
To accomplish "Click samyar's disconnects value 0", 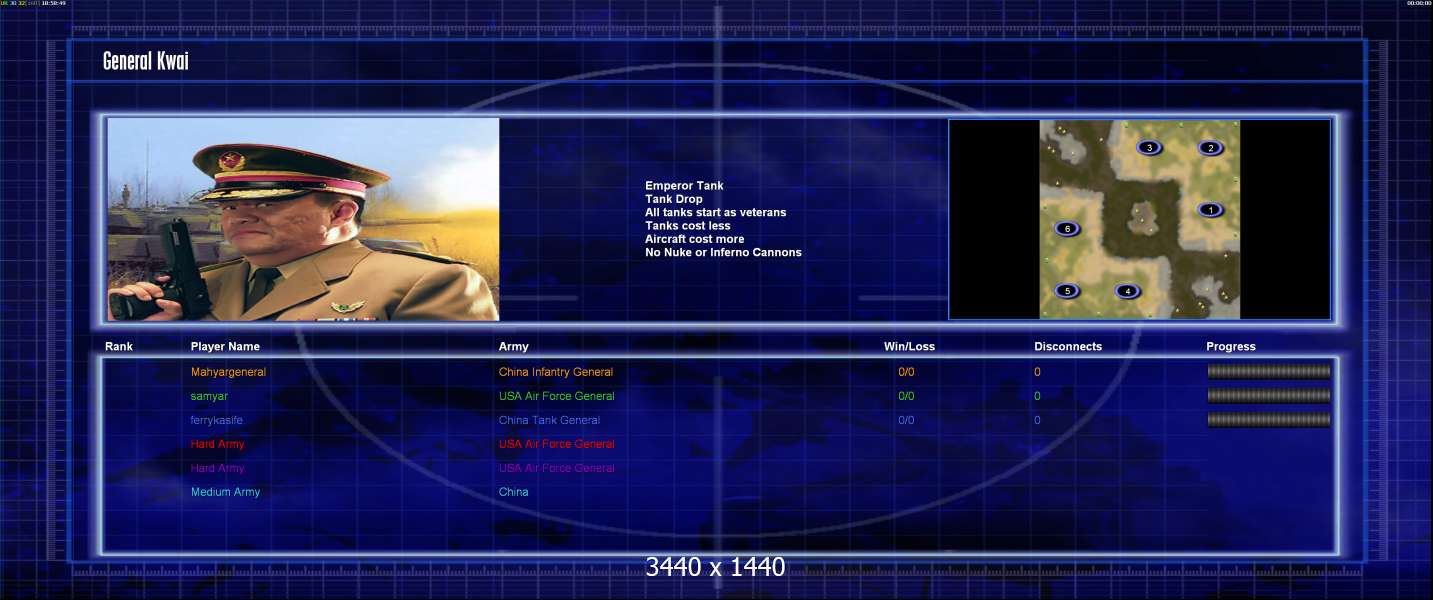I will coord(1037,396).
